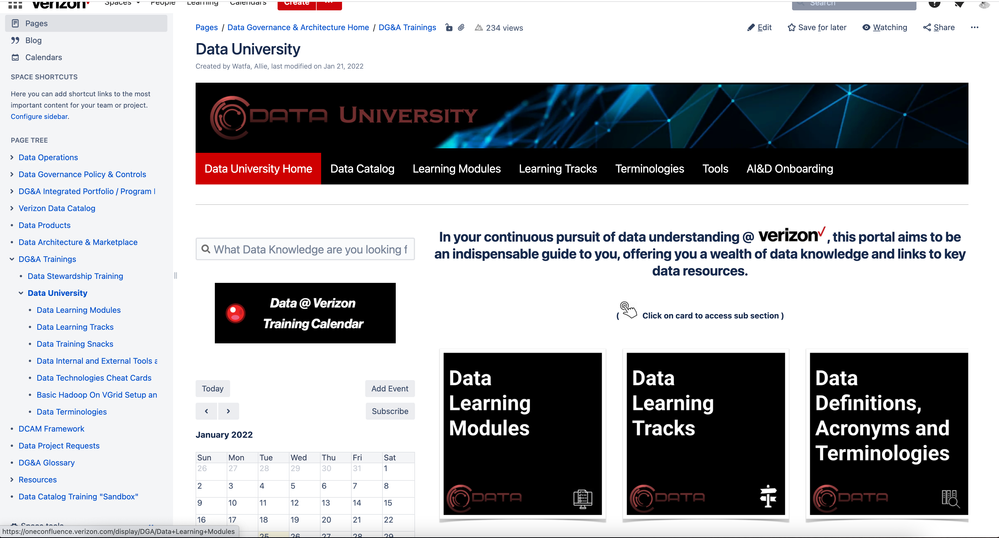Open DG&A Glossary in the tree
The height and width of the screenshot is (538, 999).
47,463
